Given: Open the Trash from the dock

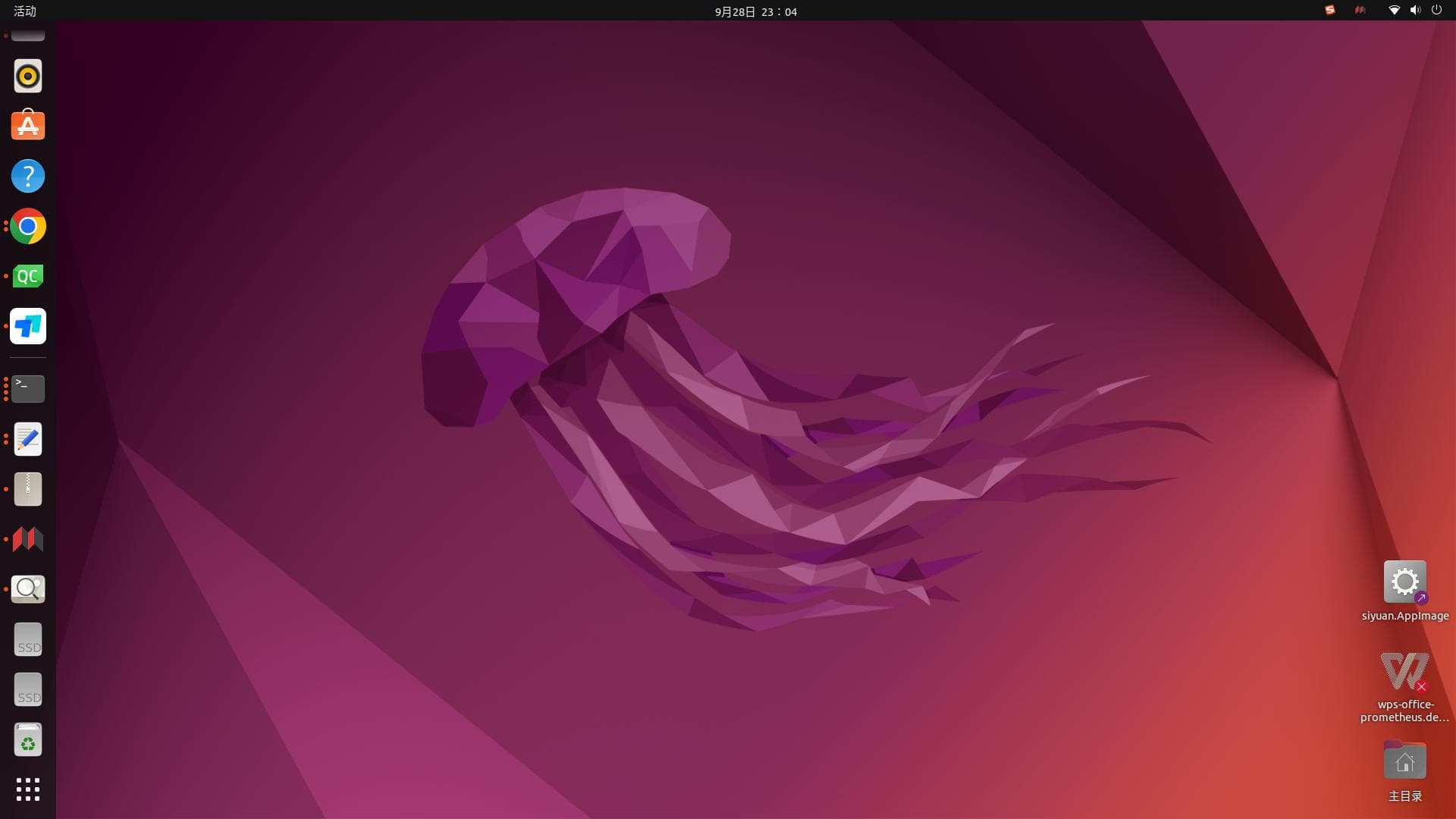Looking at the screenshot, I should click(28, 739).
